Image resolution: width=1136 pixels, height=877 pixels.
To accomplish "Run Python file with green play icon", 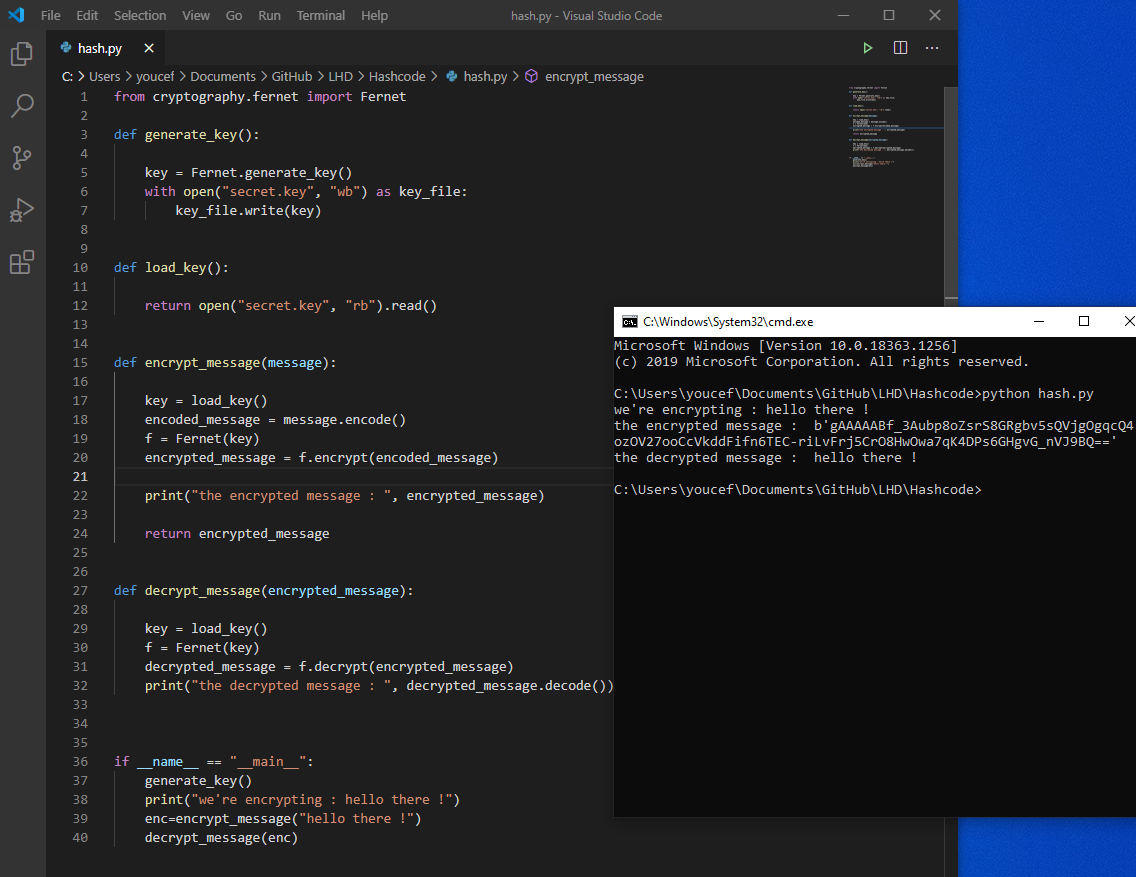I will tap(867, 48).
